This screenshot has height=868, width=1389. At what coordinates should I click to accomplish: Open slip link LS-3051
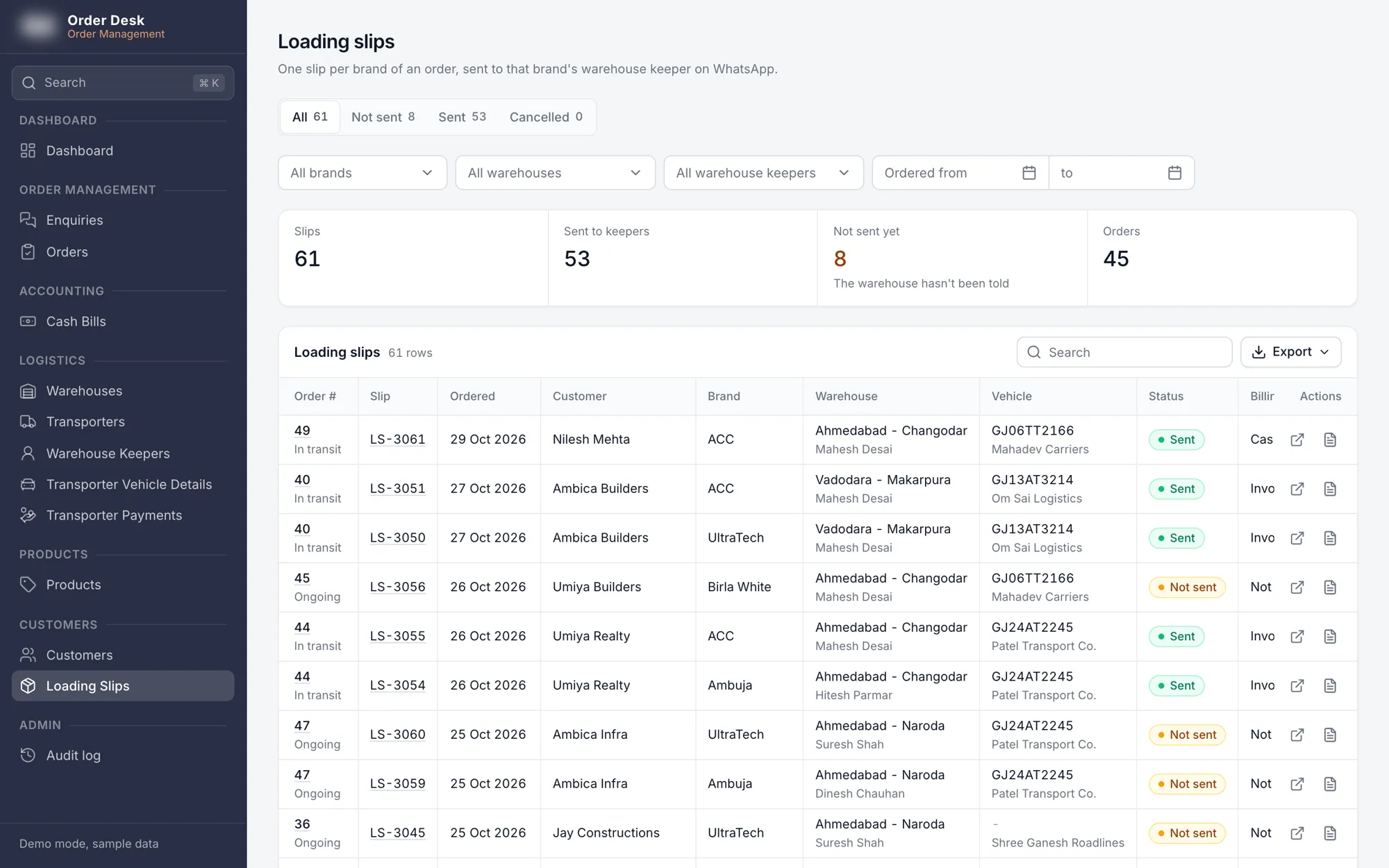(397, 489)
